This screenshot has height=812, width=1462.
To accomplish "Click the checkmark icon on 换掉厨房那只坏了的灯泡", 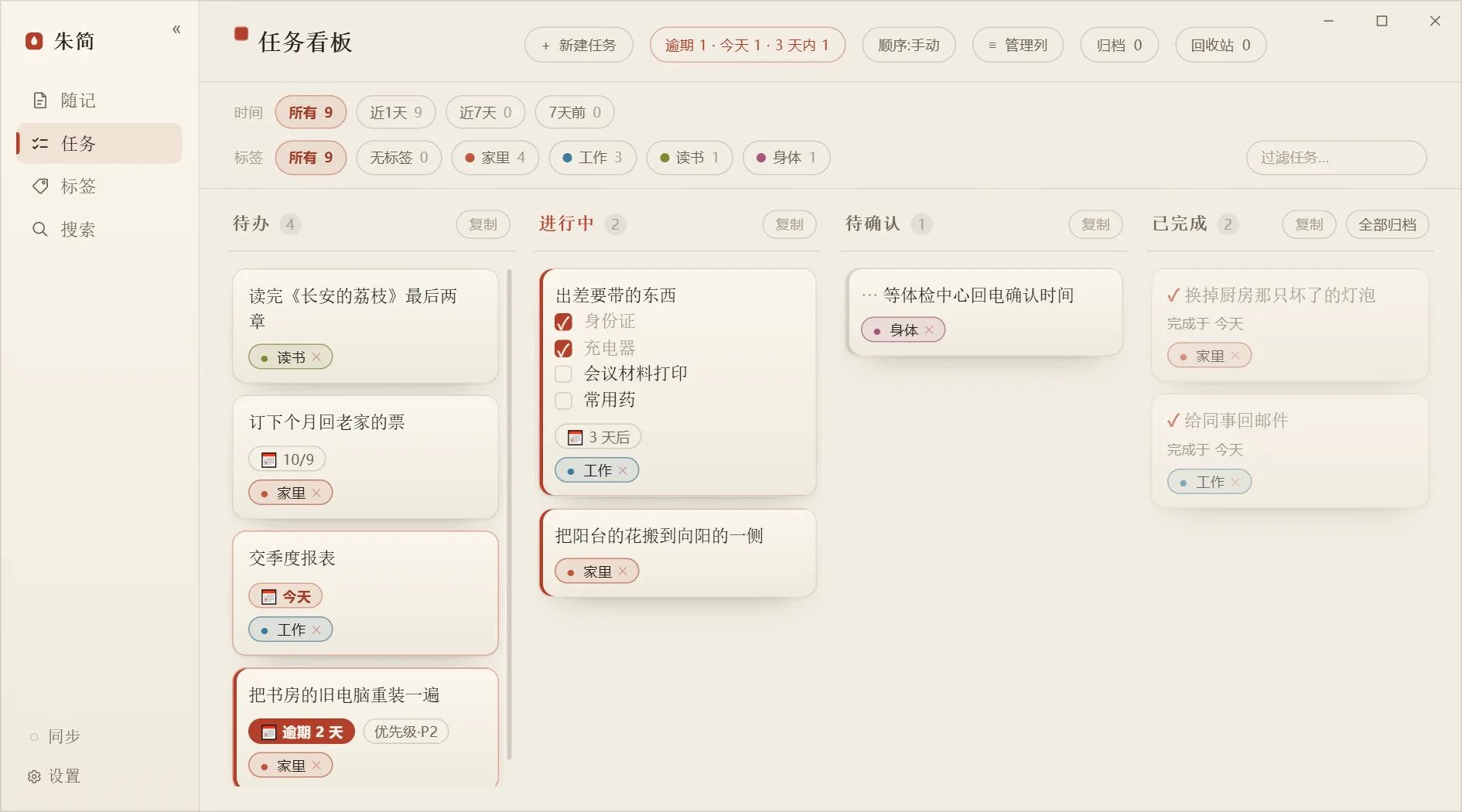I will pyautogui.click(x=1173, y=295).
